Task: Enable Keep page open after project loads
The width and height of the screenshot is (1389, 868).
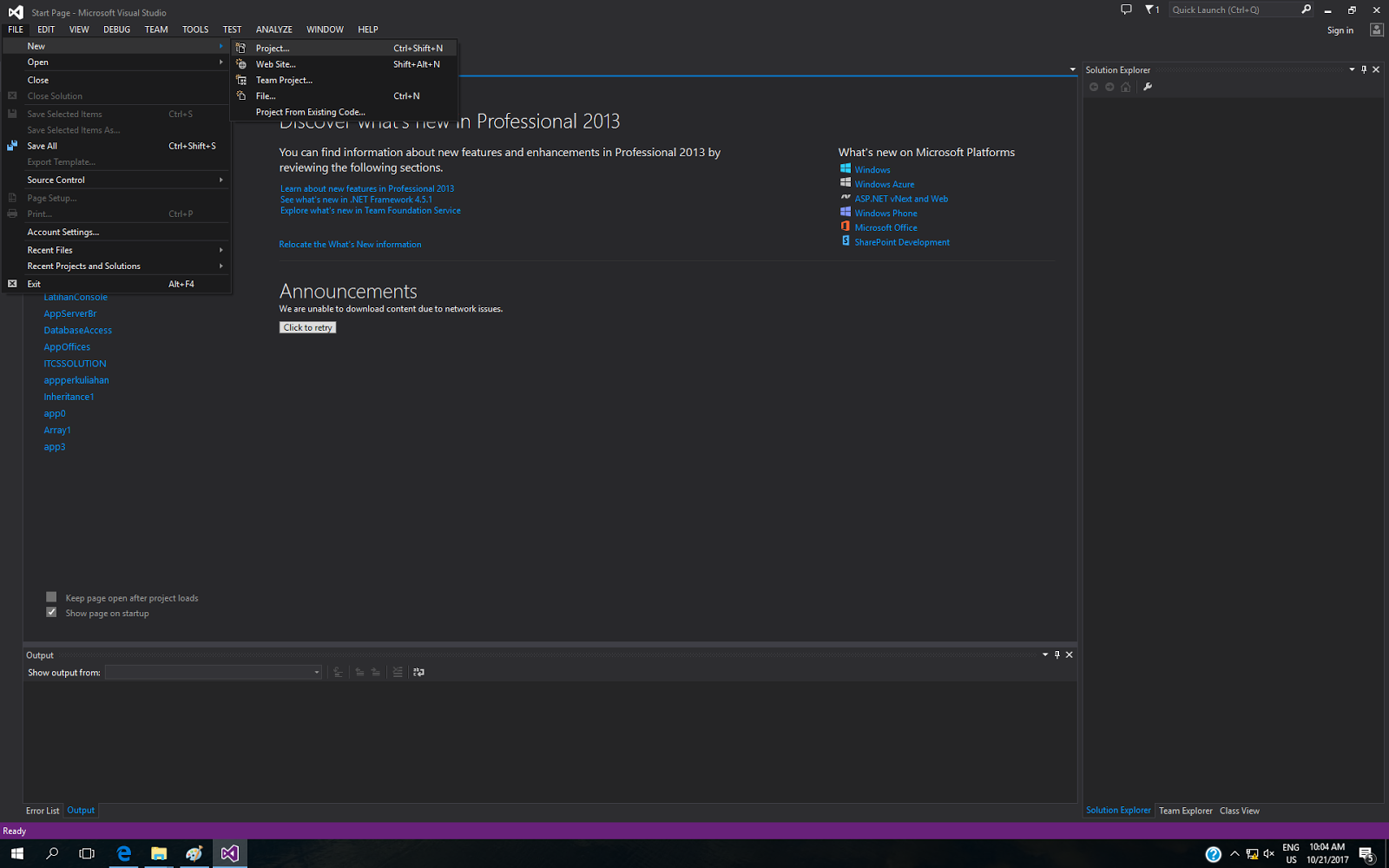Action: 51,597
